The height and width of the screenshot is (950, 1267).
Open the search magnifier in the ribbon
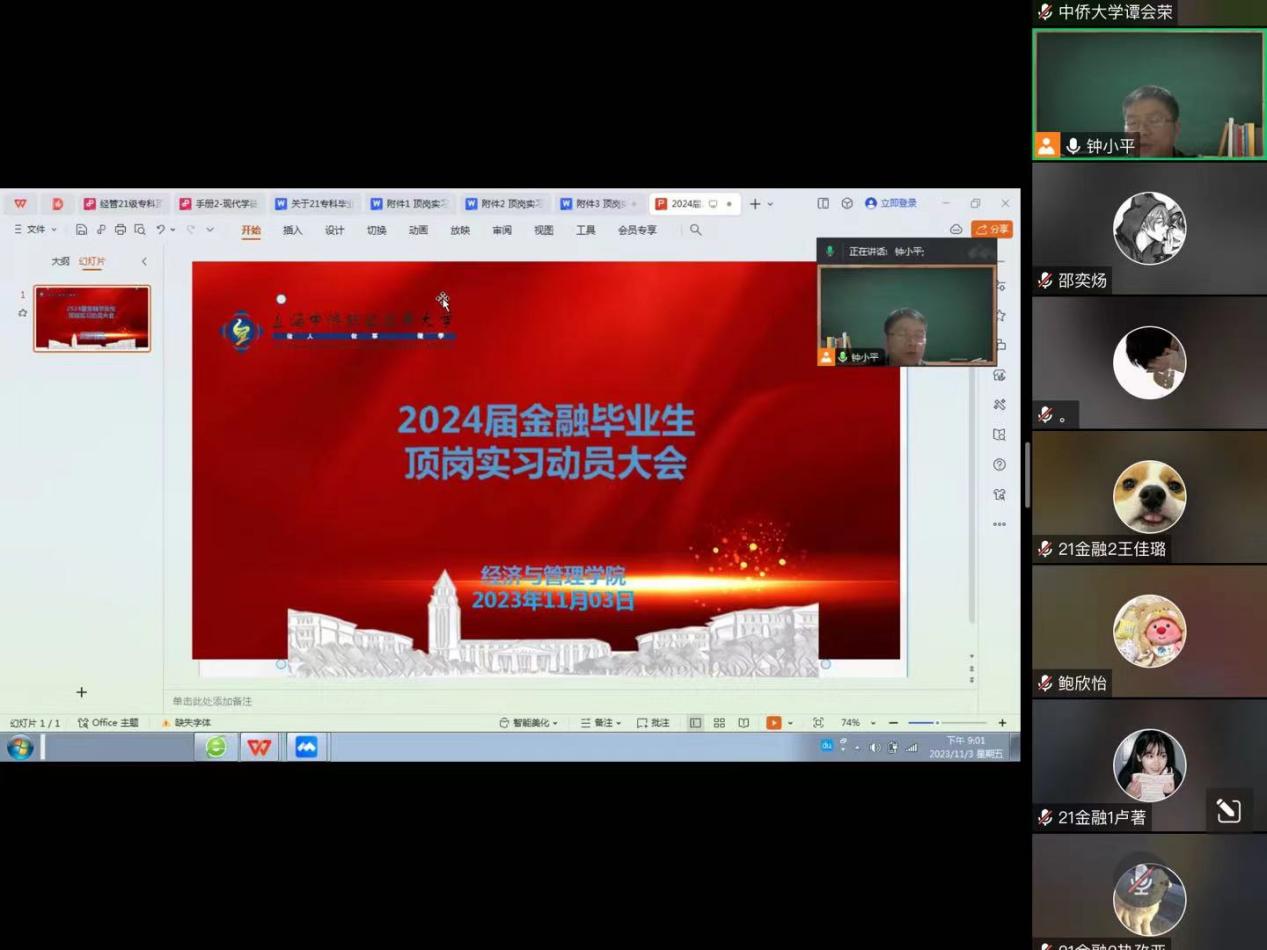pyautogui.click(x=696, y=230)
